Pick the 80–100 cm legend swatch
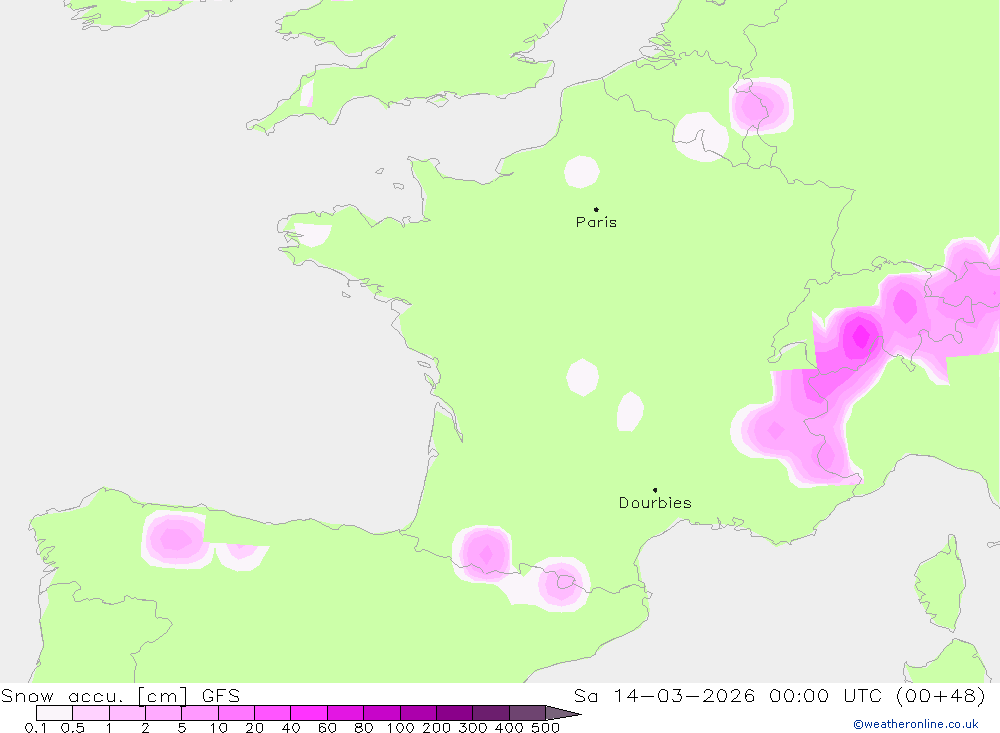 382,713
